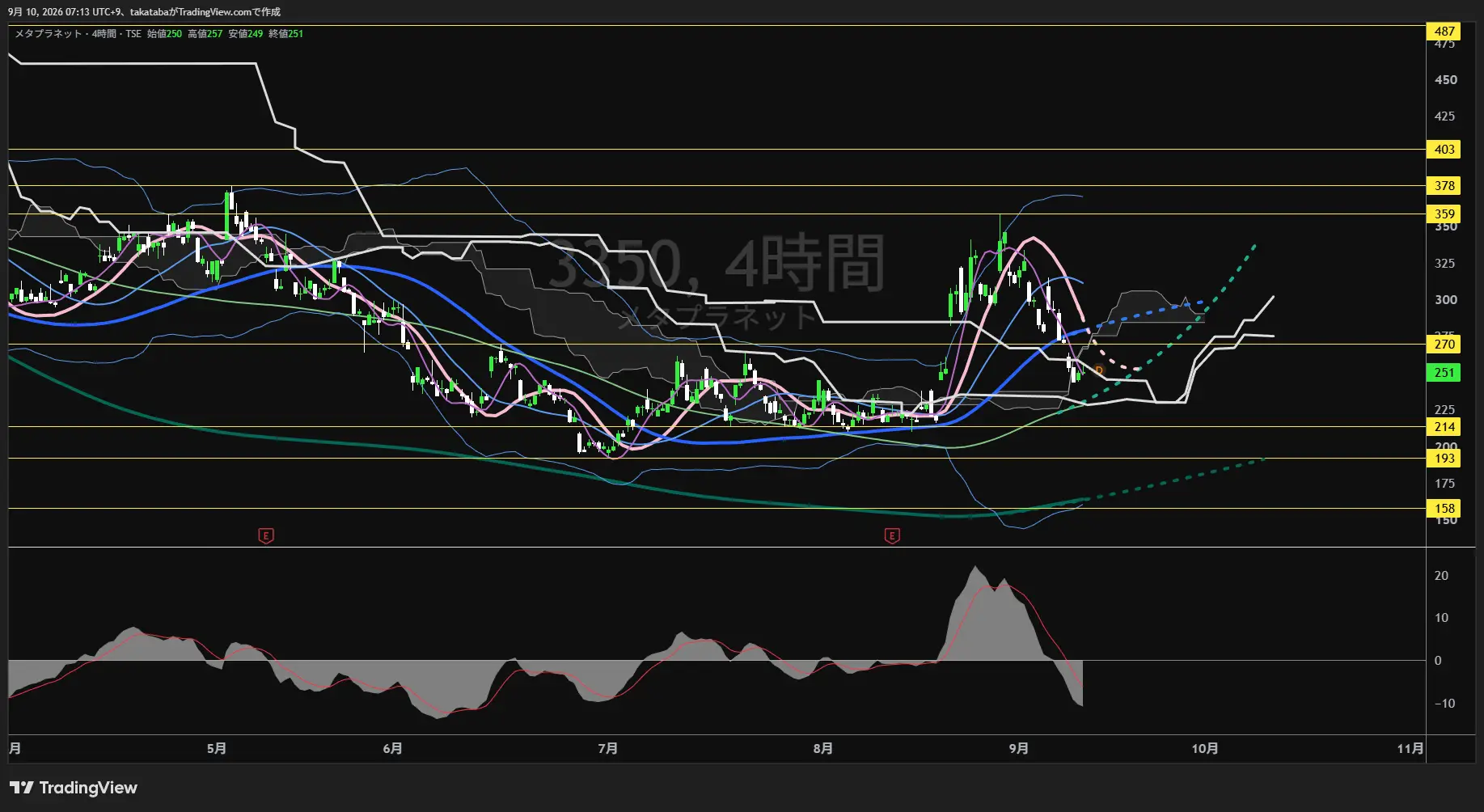Click the earnings E marker after 8月

pos(892,535)
